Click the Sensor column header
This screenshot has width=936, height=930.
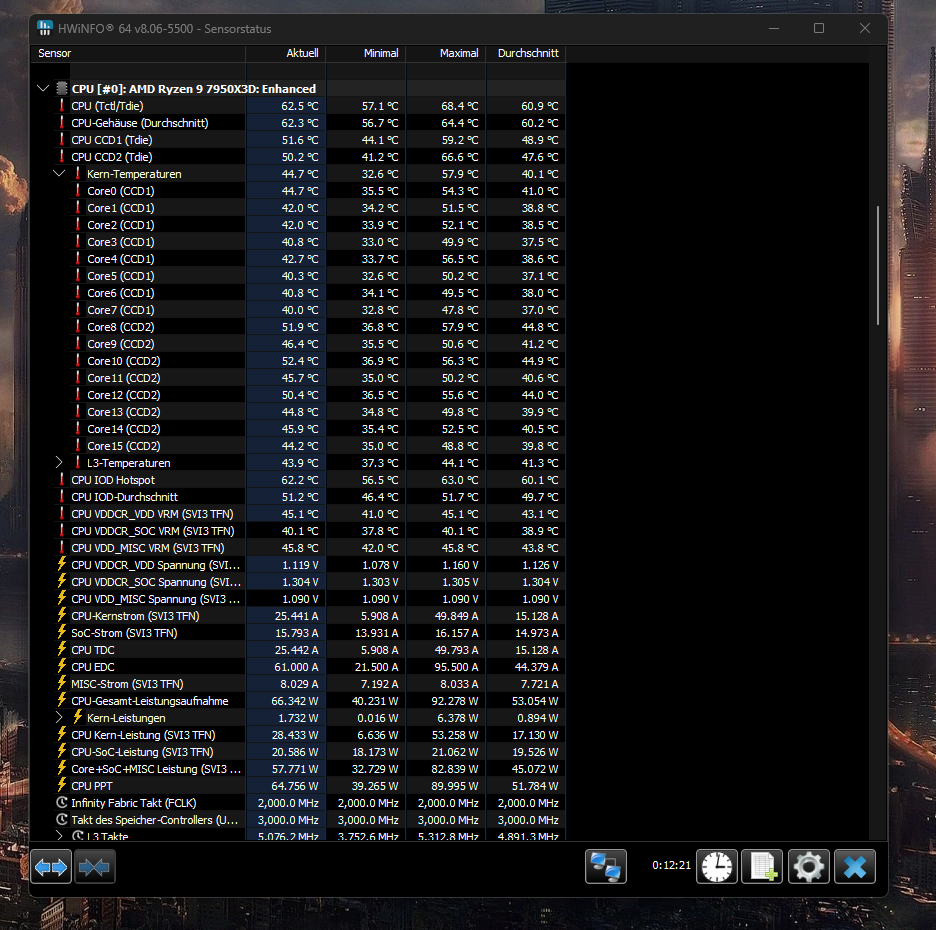[138, 53]
